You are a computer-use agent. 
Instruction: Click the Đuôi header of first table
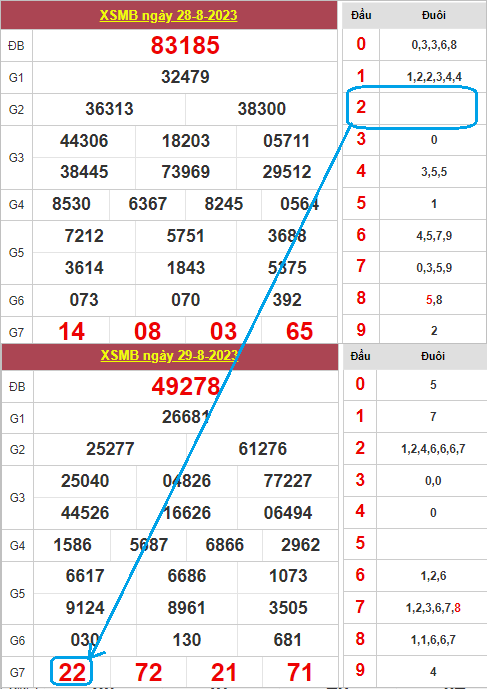click(x=434, y=15)
